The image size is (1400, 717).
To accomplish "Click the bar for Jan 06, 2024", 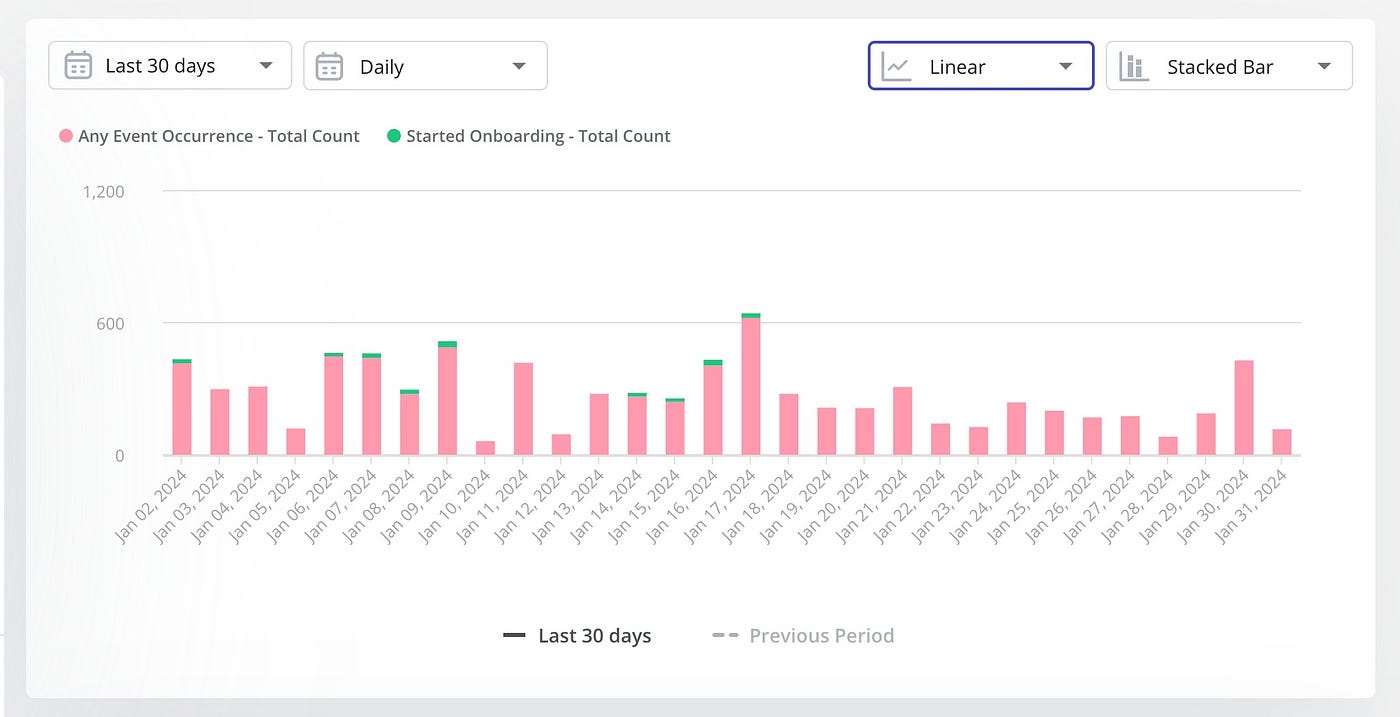I will (x=334, y=405).
